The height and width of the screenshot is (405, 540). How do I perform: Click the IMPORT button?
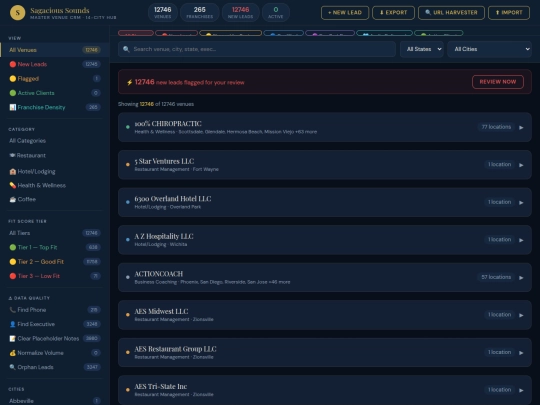click(509, 13)
